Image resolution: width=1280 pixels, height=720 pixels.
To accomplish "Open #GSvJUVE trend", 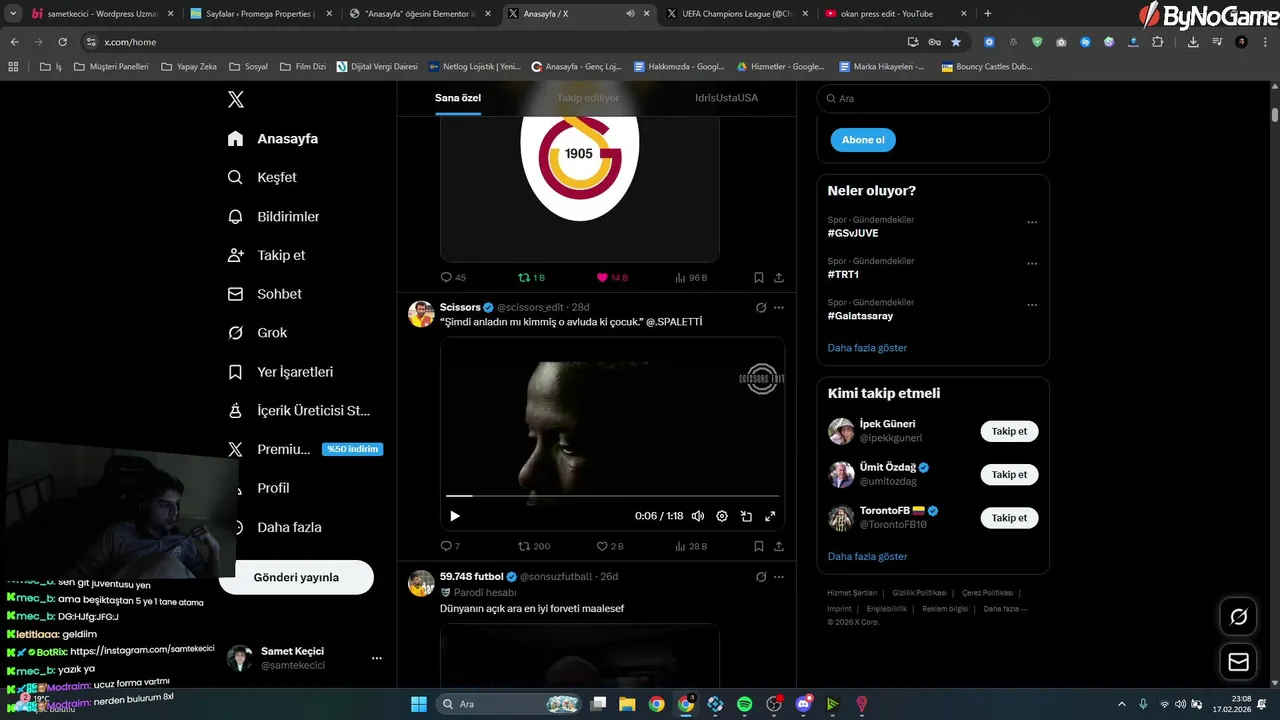I will (853, 233).
